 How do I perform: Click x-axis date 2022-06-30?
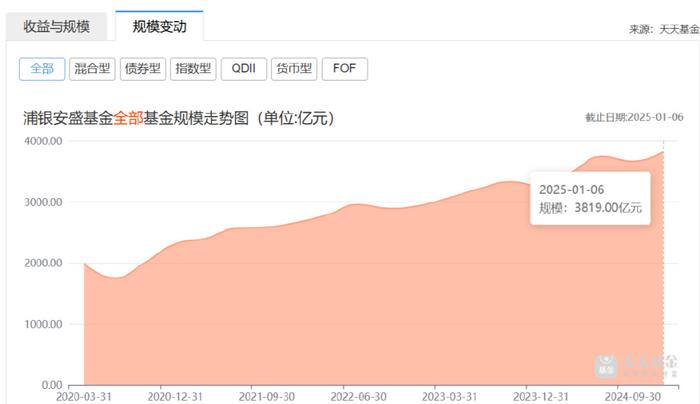tap(358, 397)
